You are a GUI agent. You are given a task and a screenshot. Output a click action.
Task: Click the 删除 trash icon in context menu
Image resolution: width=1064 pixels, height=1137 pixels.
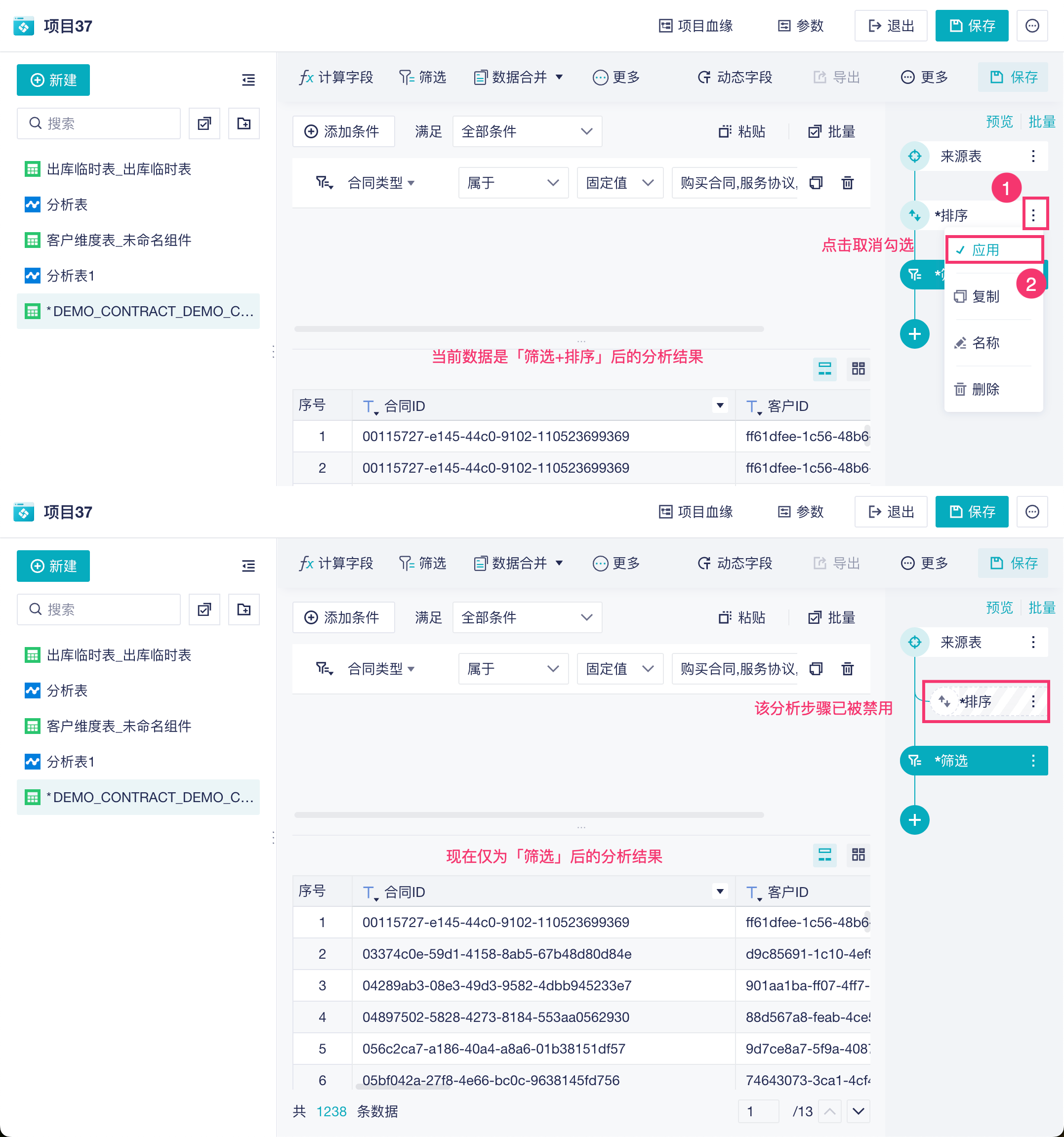tap(959, 390)
